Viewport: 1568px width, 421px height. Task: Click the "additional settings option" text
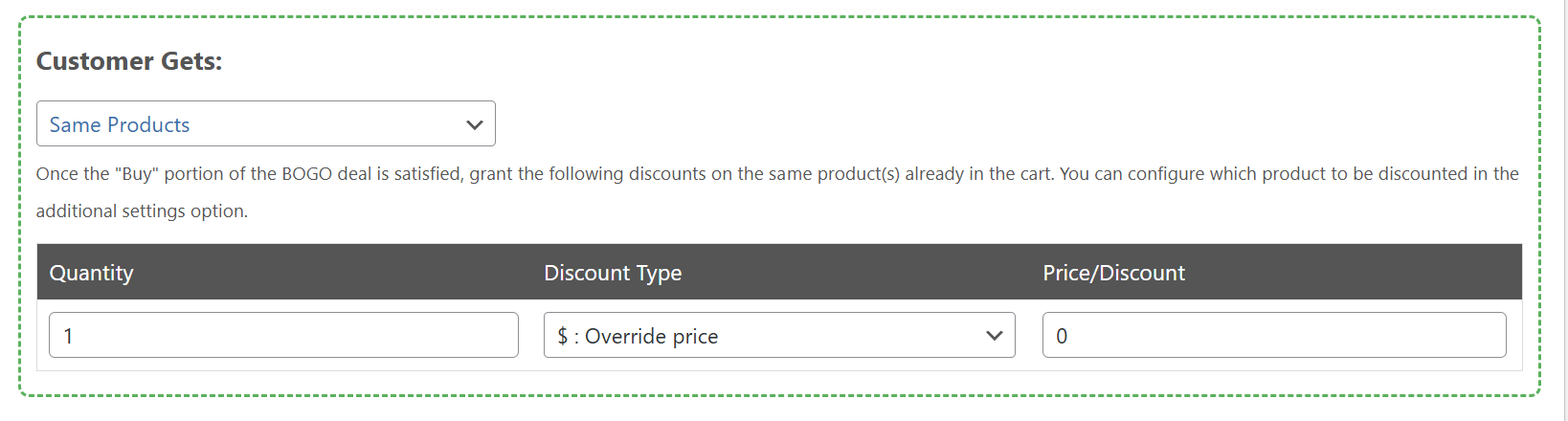click(x=141, y=211)
